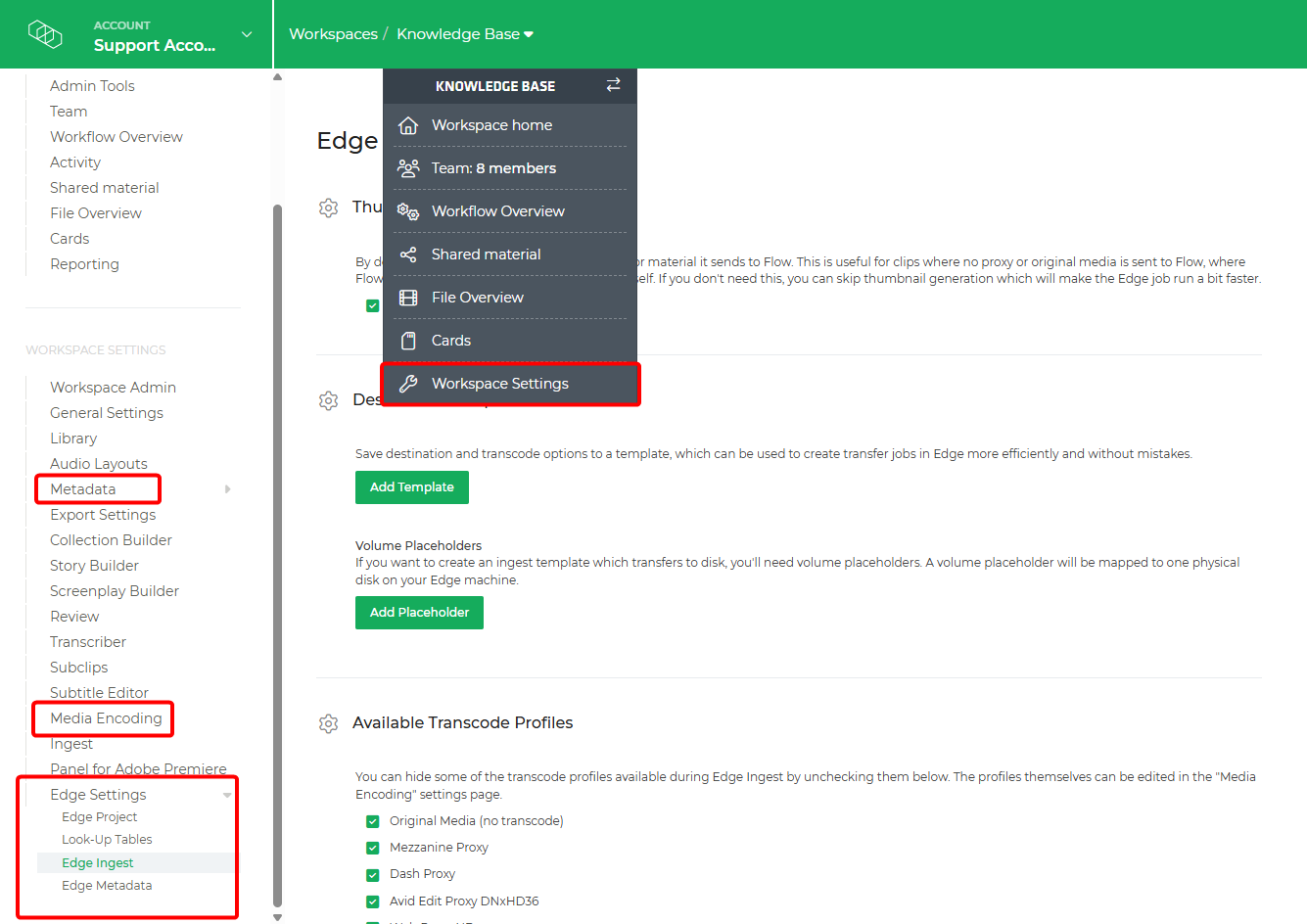Open File Overview using its grid icon

click(x=408, y=297)
